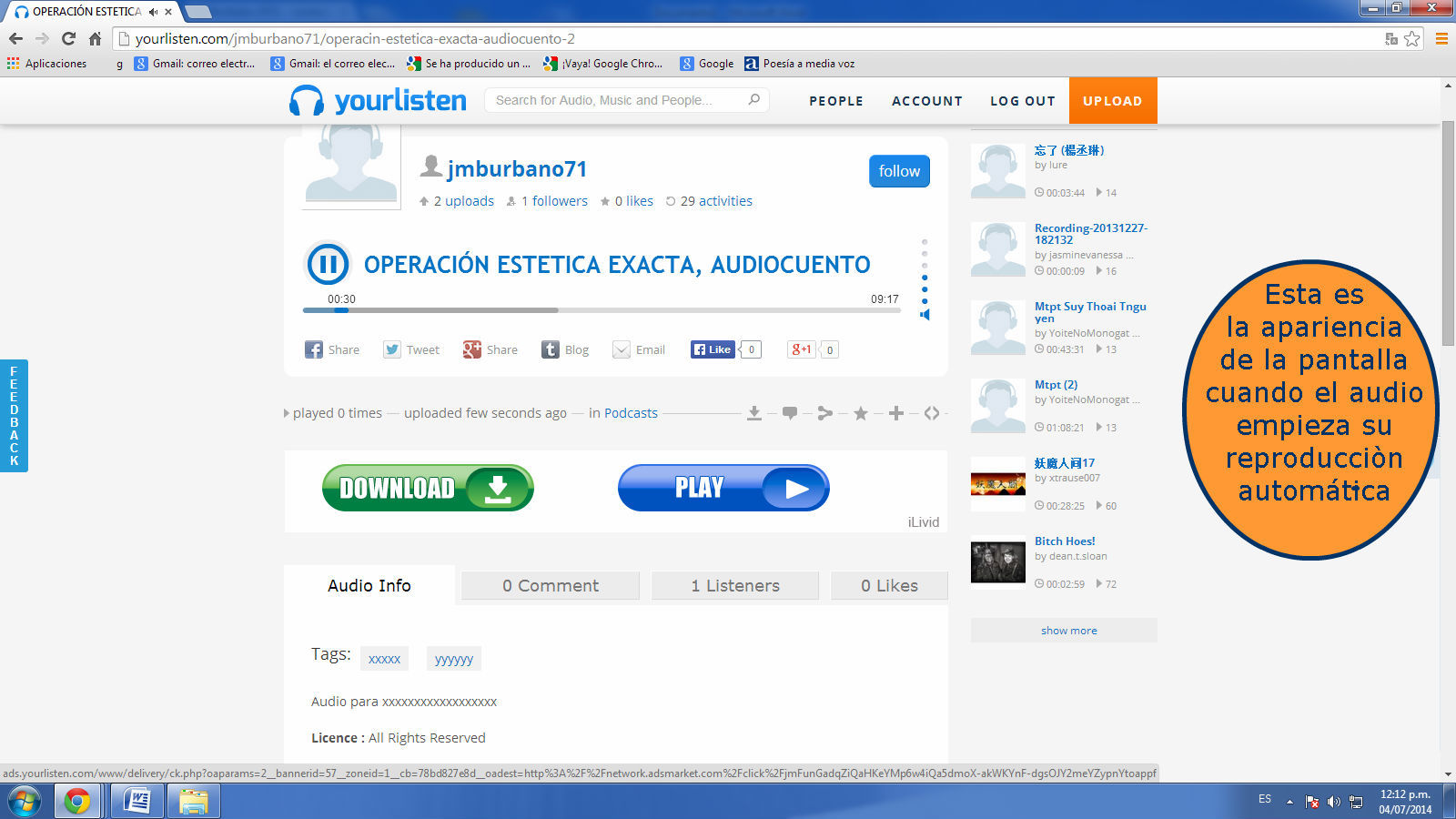Open the Podcasts category link
This screenshot has height=819, width=1456.
click(x=631, y=413)
